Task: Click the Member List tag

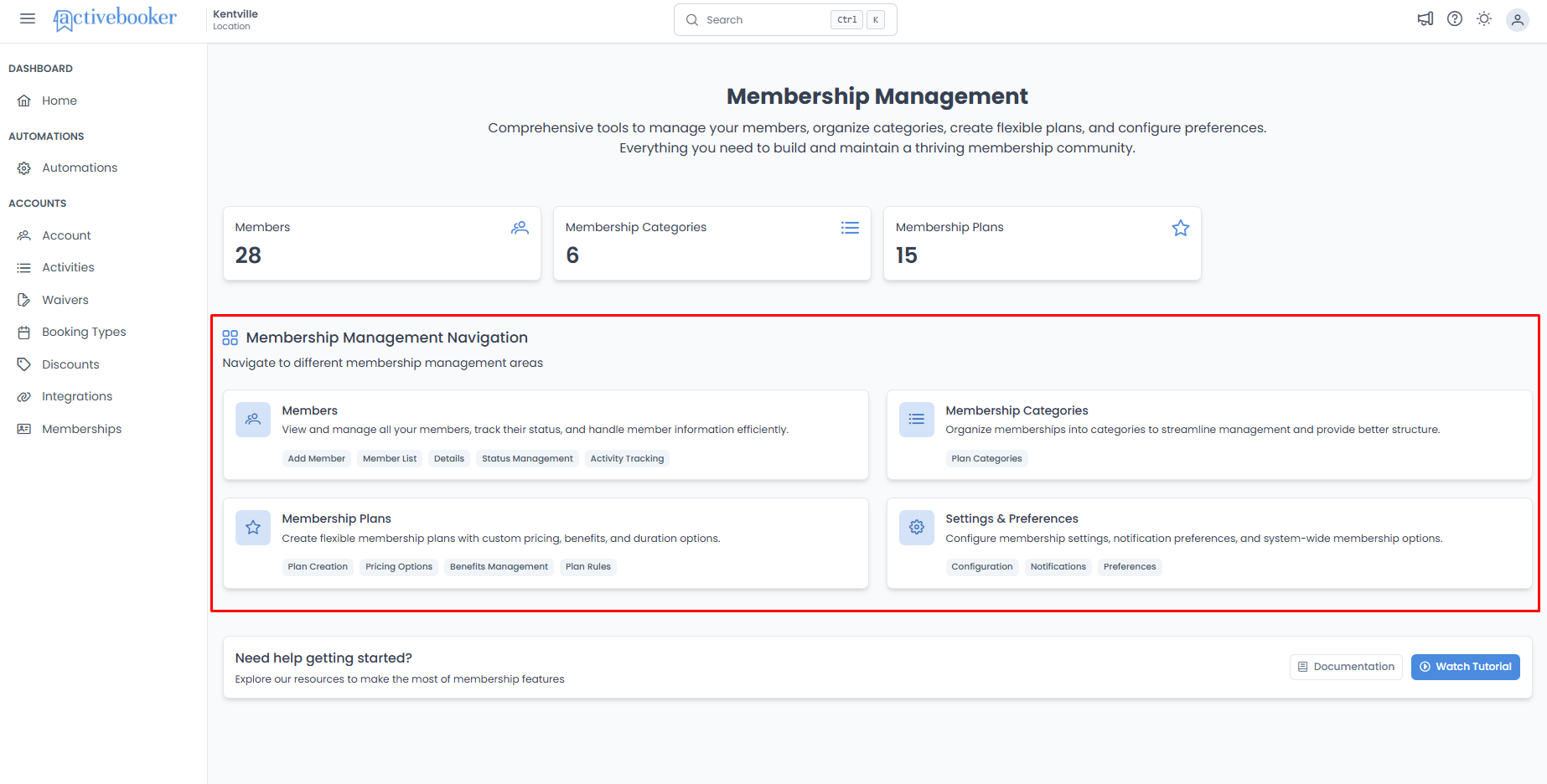Action: click(390, 459)
